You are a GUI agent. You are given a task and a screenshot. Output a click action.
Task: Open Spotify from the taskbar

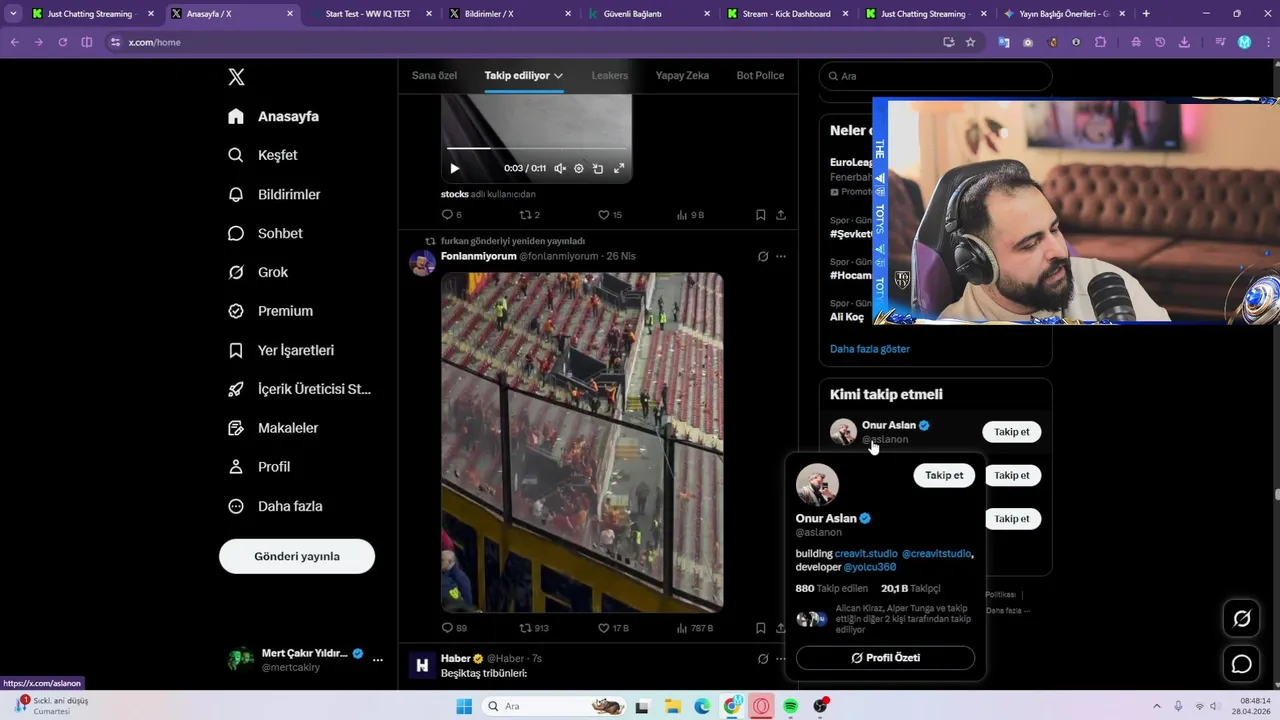[791, 706]
